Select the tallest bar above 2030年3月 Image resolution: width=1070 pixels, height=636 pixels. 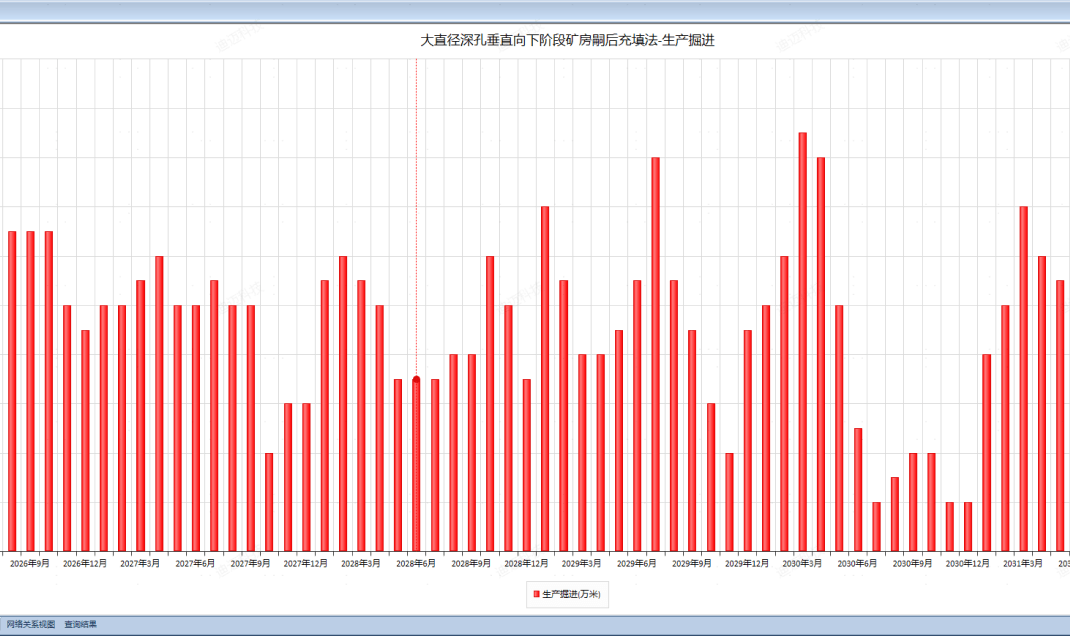(802, 342)
